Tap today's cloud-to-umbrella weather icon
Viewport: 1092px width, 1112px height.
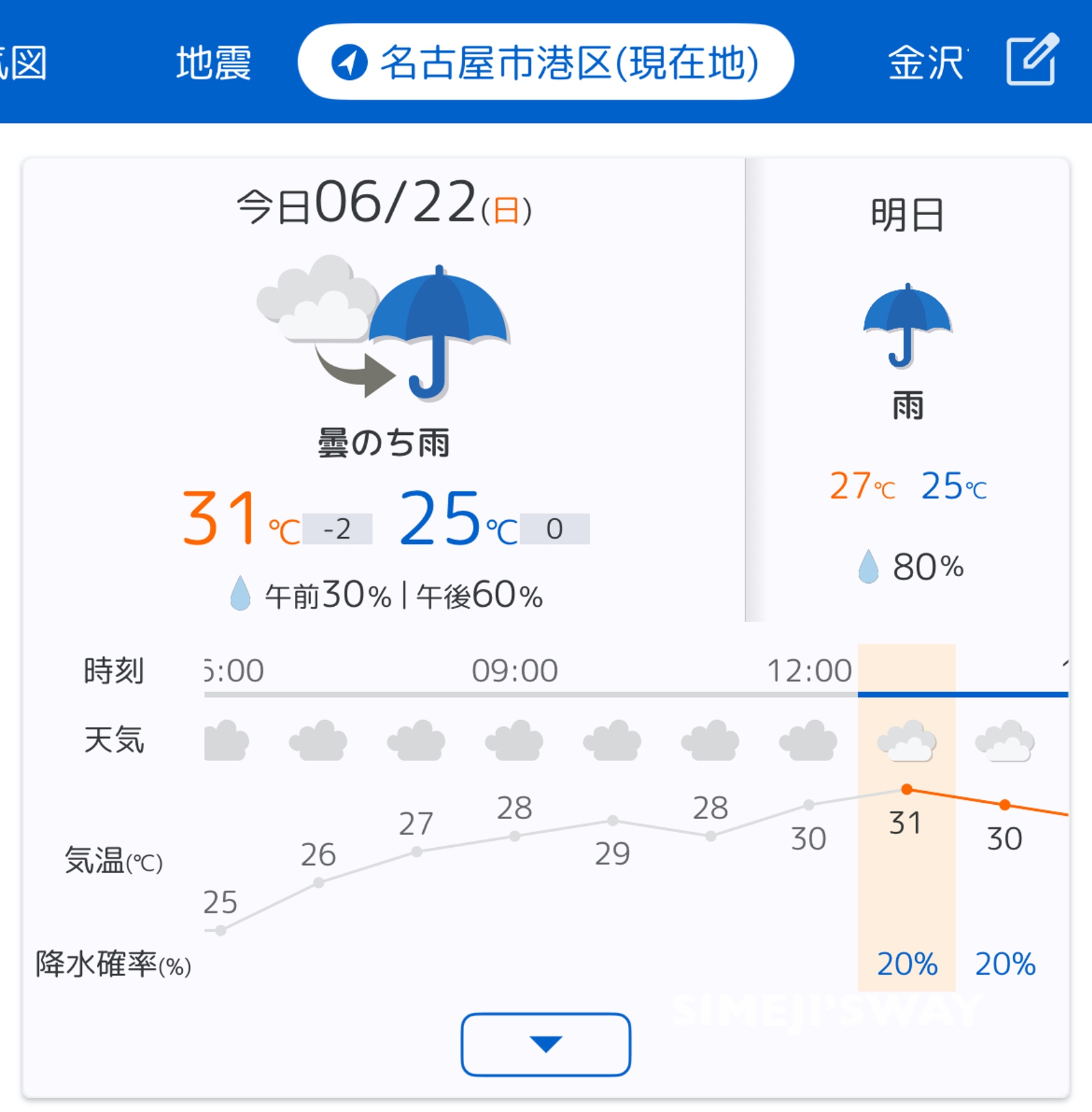383,329
